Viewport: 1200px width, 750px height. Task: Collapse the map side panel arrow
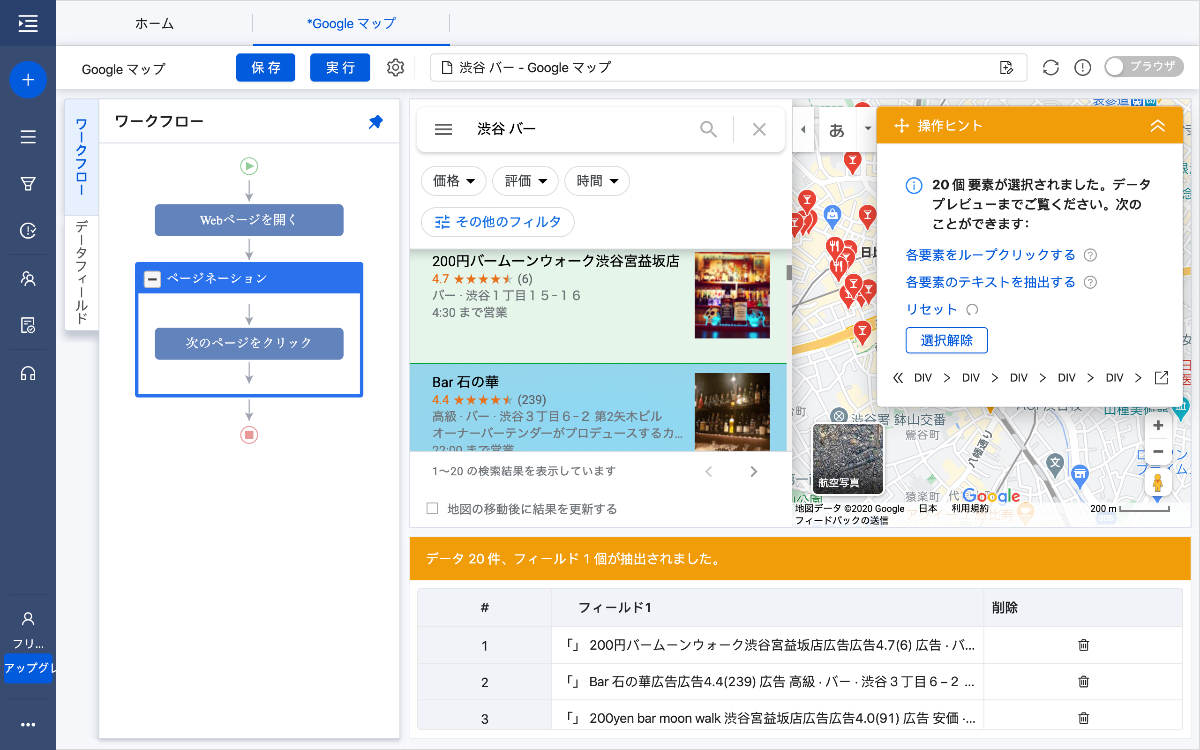coord(802,130)
